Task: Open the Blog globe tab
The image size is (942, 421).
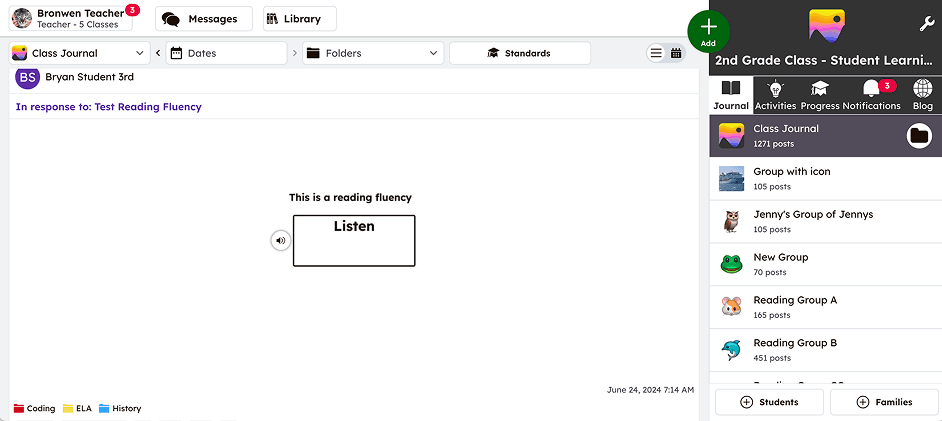Action: pyautogui.click(x=922, y=94)
